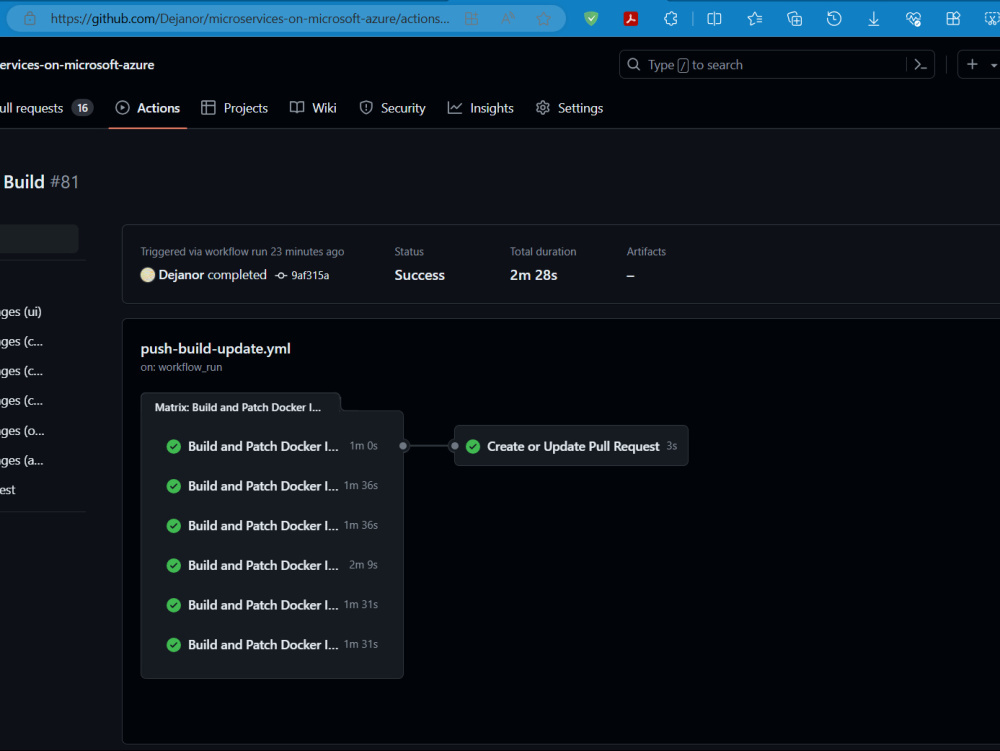Click the Artifacts label
Viewport: 1000px width, 751px height.
[646, 251]
